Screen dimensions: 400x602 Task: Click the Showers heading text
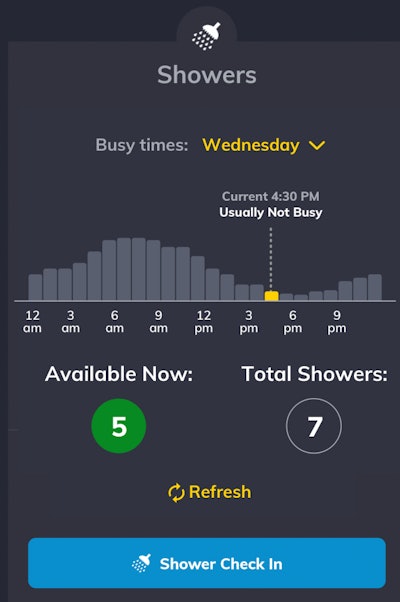point(207,74)
